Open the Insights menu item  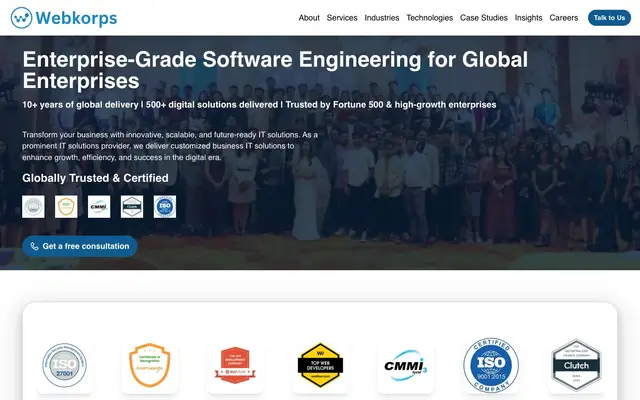[x=528, y=18]
